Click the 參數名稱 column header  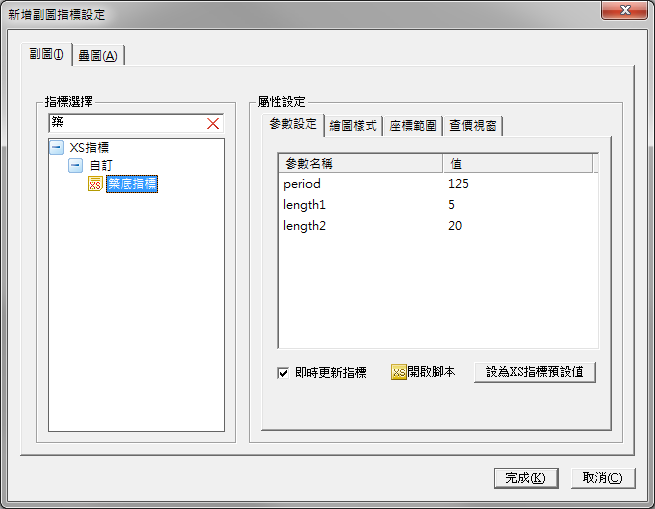coord(361,163)
